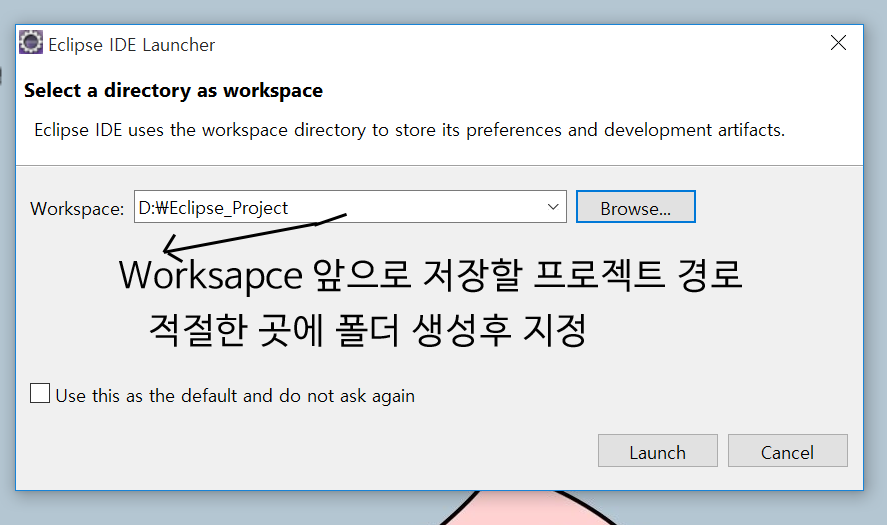
Task: Enable 'Use this as the default' checkbox
Action: click(40, 393)
